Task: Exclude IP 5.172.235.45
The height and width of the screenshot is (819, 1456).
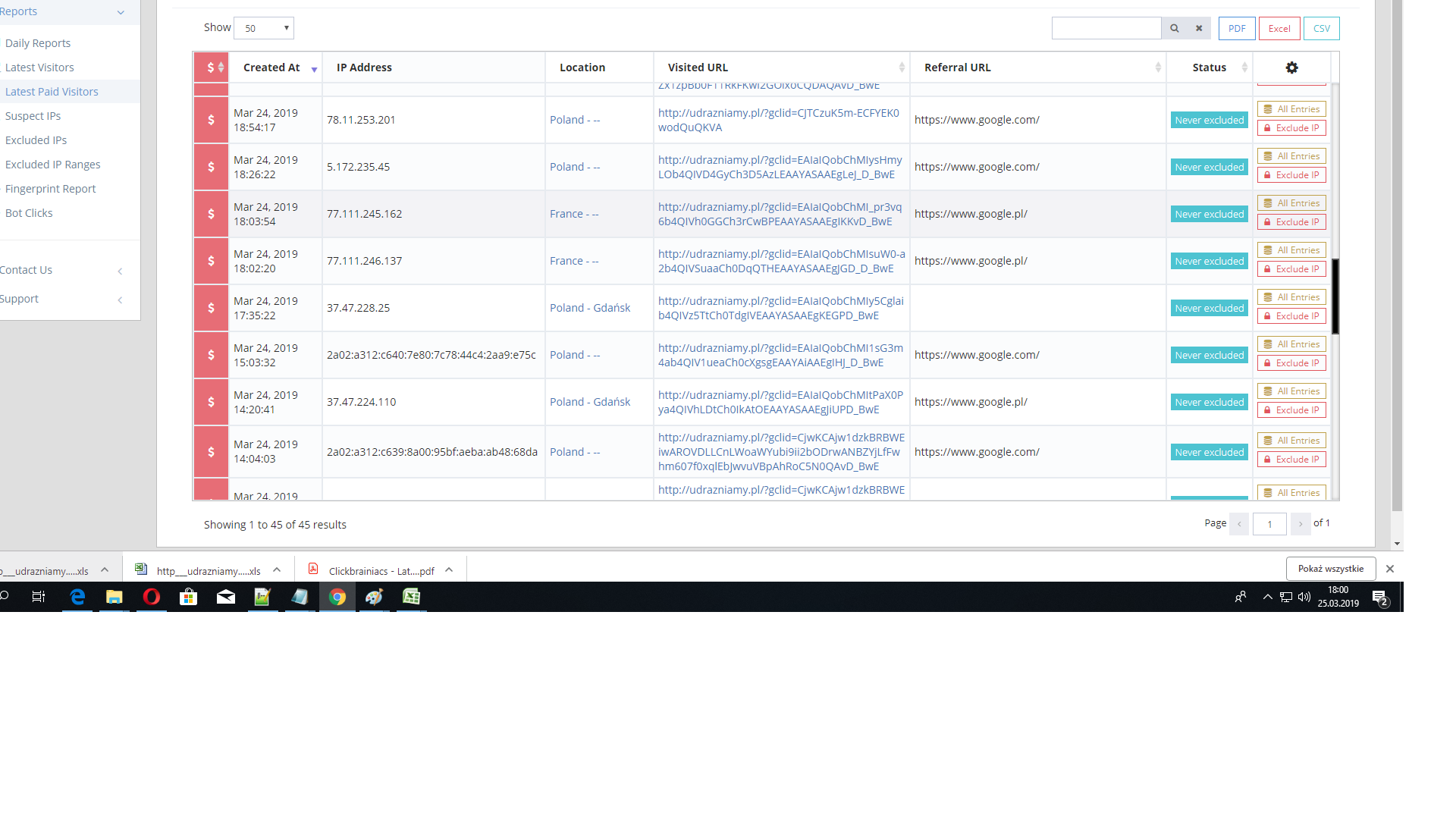Action: (x=1291, y=175)
